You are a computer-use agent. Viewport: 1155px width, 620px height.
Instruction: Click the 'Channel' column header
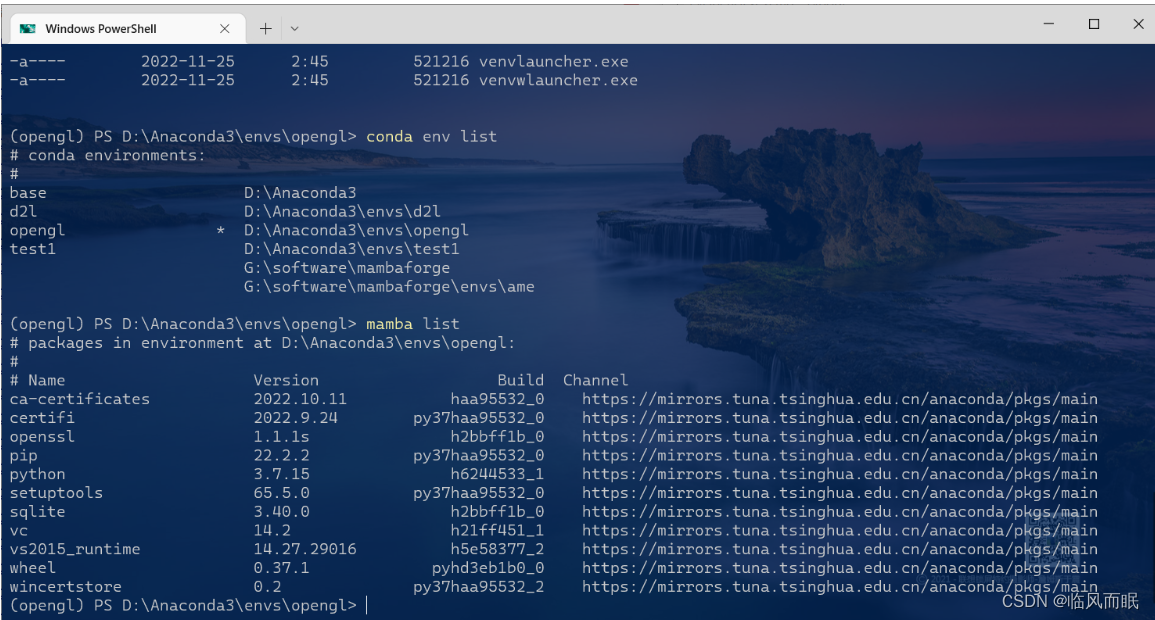595,380
